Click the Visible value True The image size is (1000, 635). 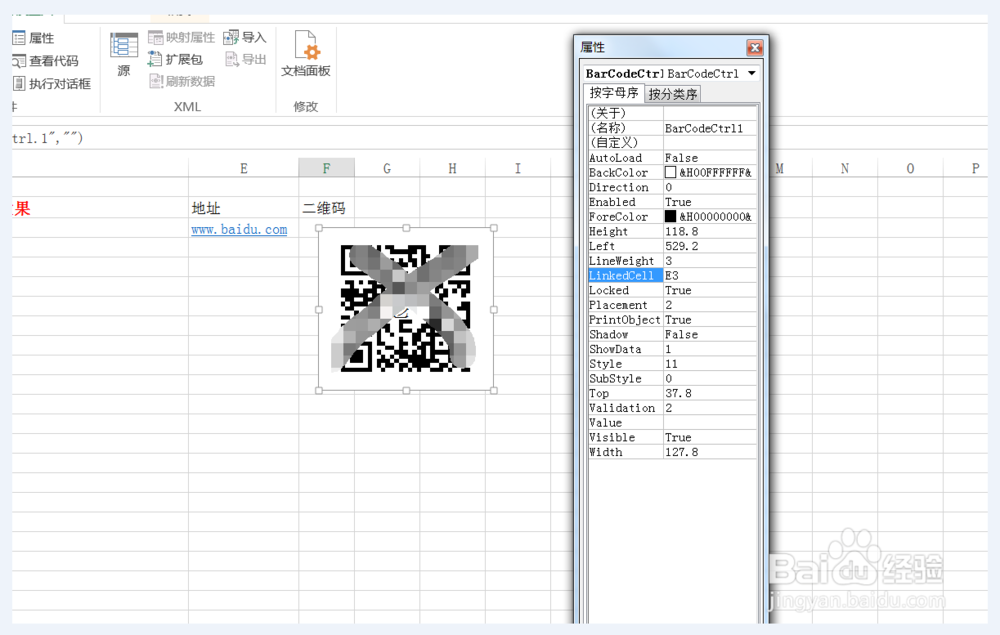click(x=710, y=437)
